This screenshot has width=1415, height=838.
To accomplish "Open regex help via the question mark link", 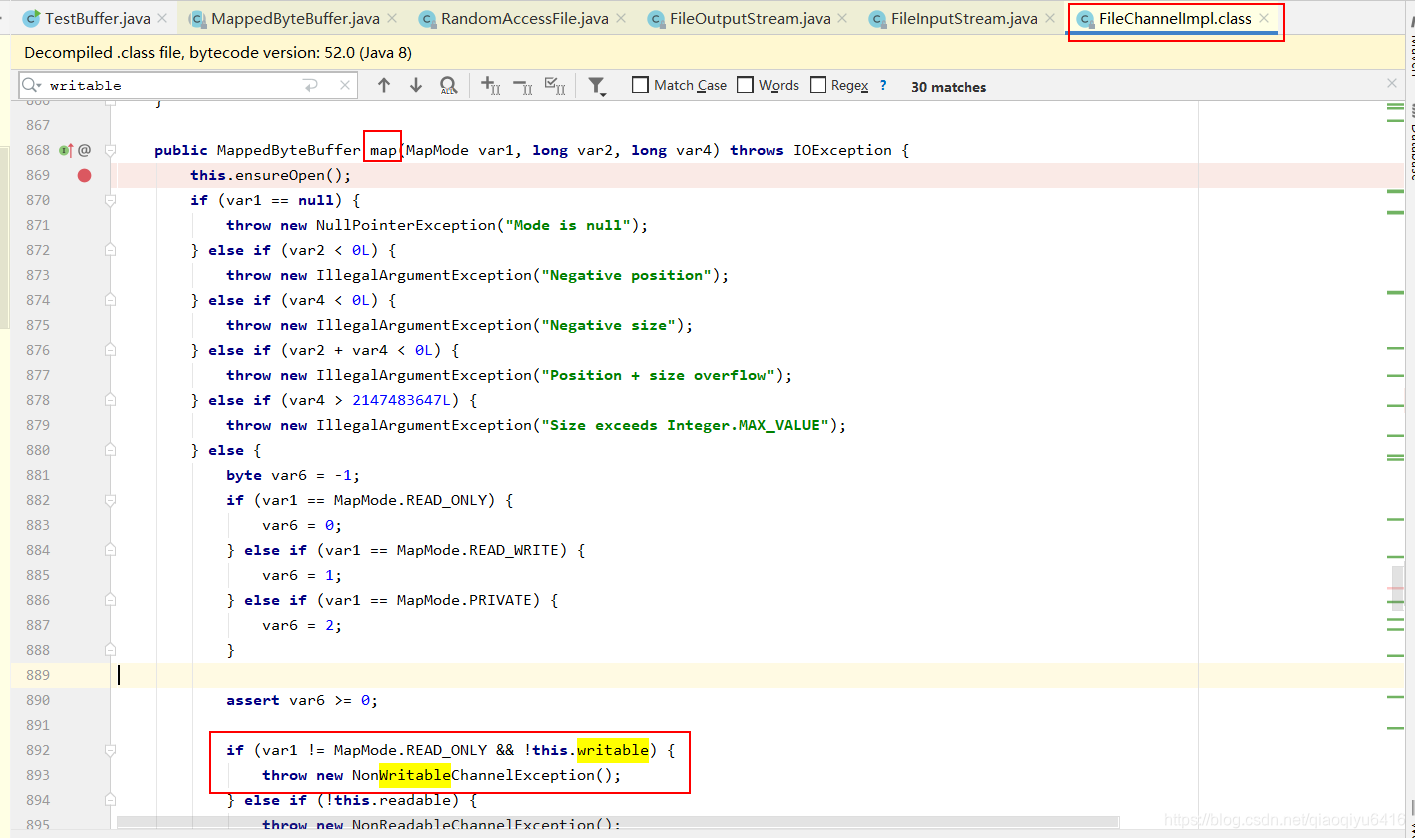I will tap(883, 86).
